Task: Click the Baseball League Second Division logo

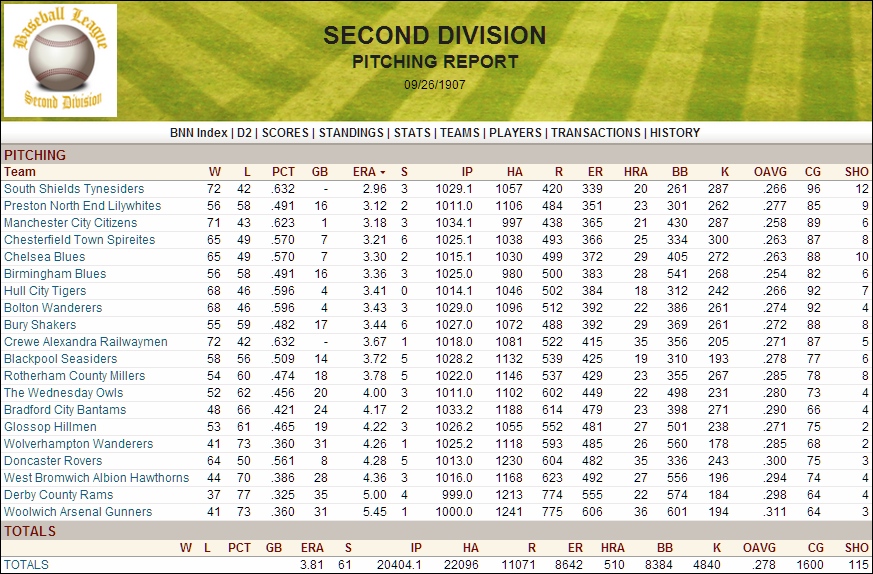Action: [x=60, y=60]
